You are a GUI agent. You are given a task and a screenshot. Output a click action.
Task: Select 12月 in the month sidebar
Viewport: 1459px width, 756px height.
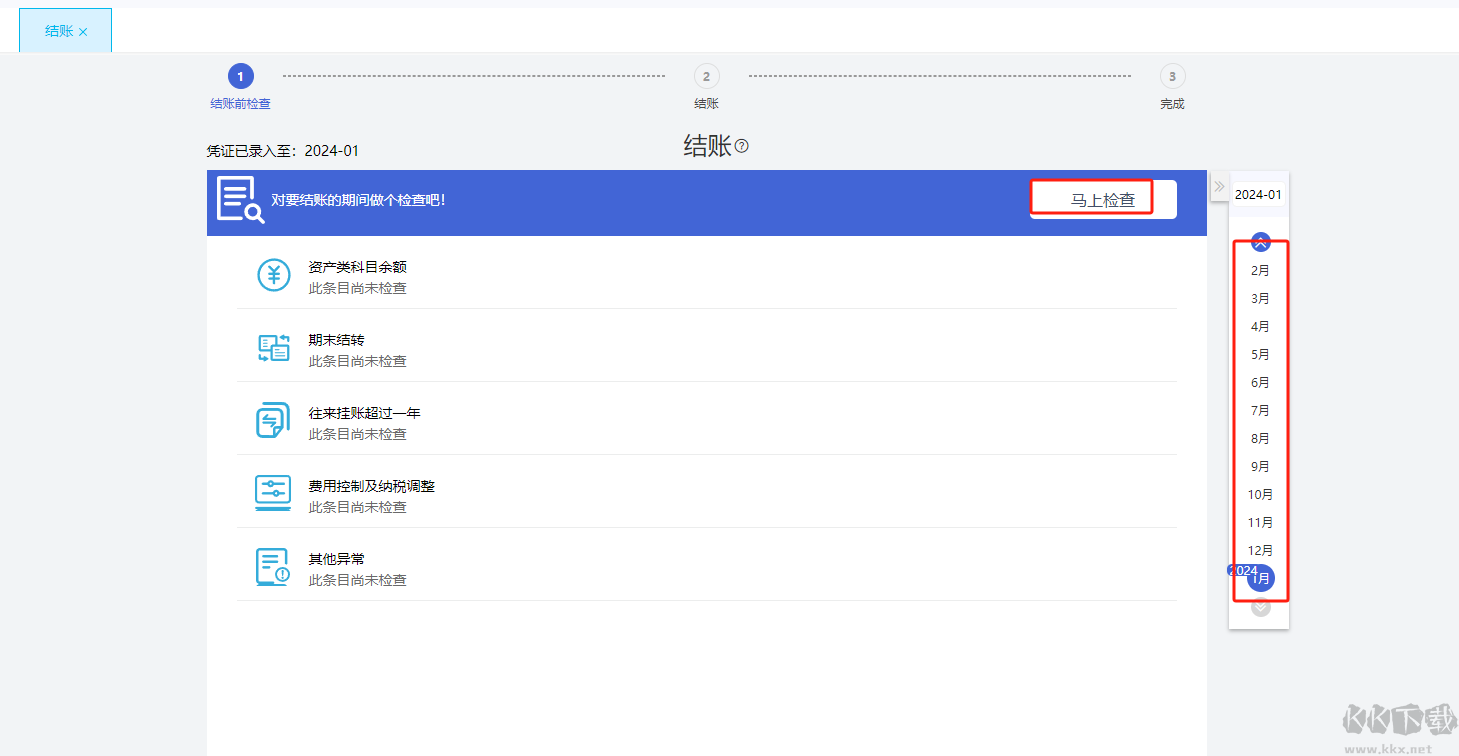coord(1260,550)
